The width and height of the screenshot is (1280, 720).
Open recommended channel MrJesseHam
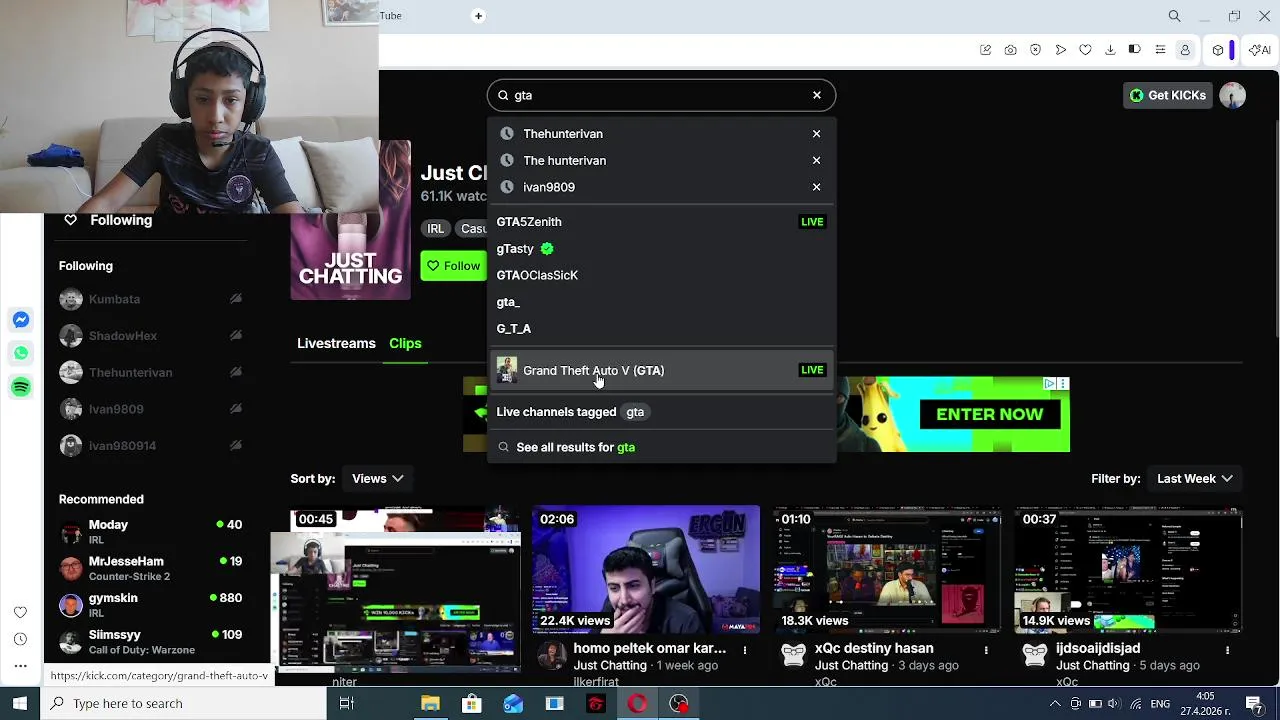(x=150, y=568)
